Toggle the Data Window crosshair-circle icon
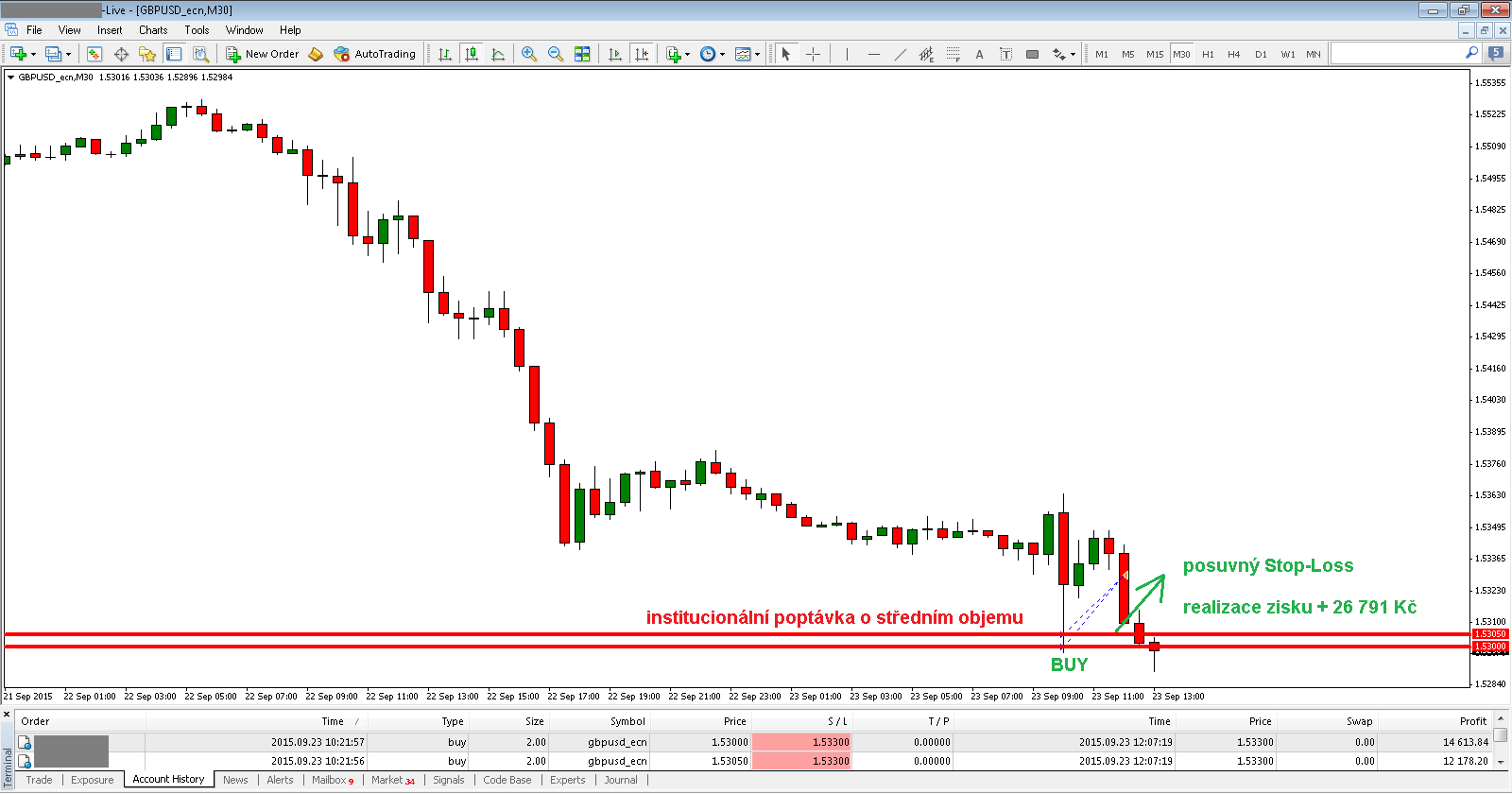This screenshot has height=794, width=1512. (x=121, y=54)
